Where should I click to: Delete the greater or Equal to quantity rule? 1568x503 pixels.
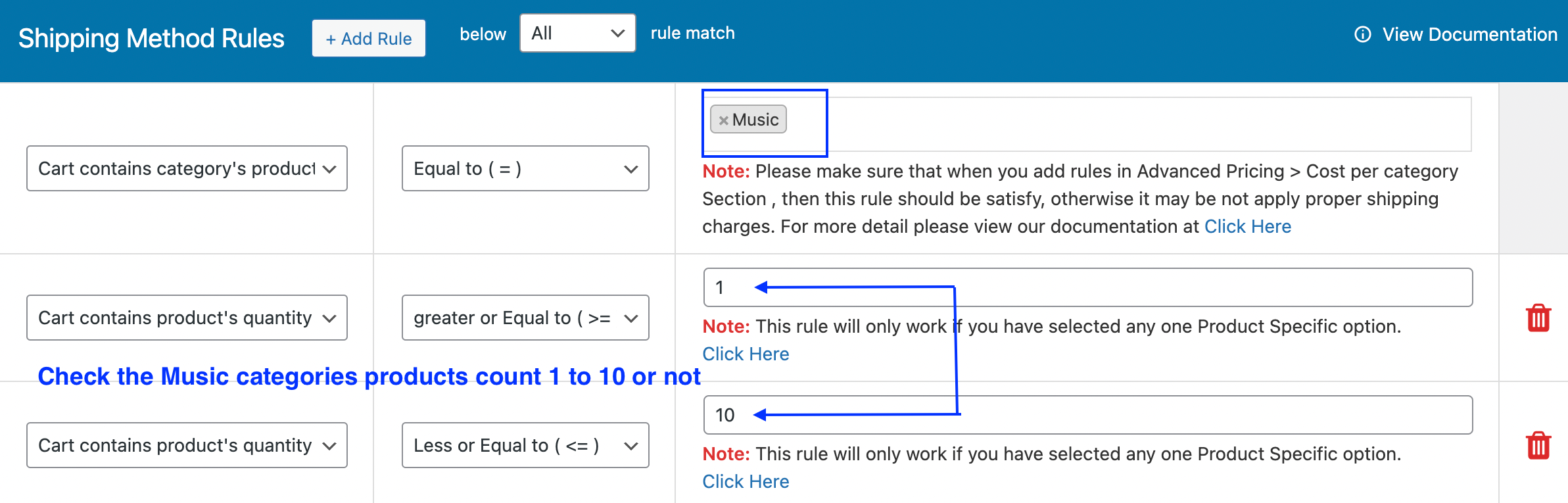pyautogui.click(x=1538, y=318)
